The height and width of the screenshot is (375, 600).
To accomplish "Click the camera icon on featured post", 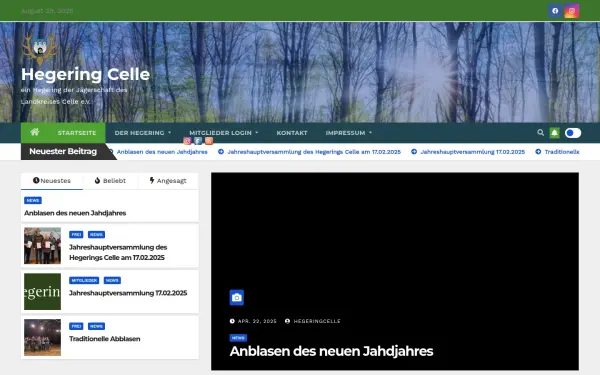I will pos(236,297).
